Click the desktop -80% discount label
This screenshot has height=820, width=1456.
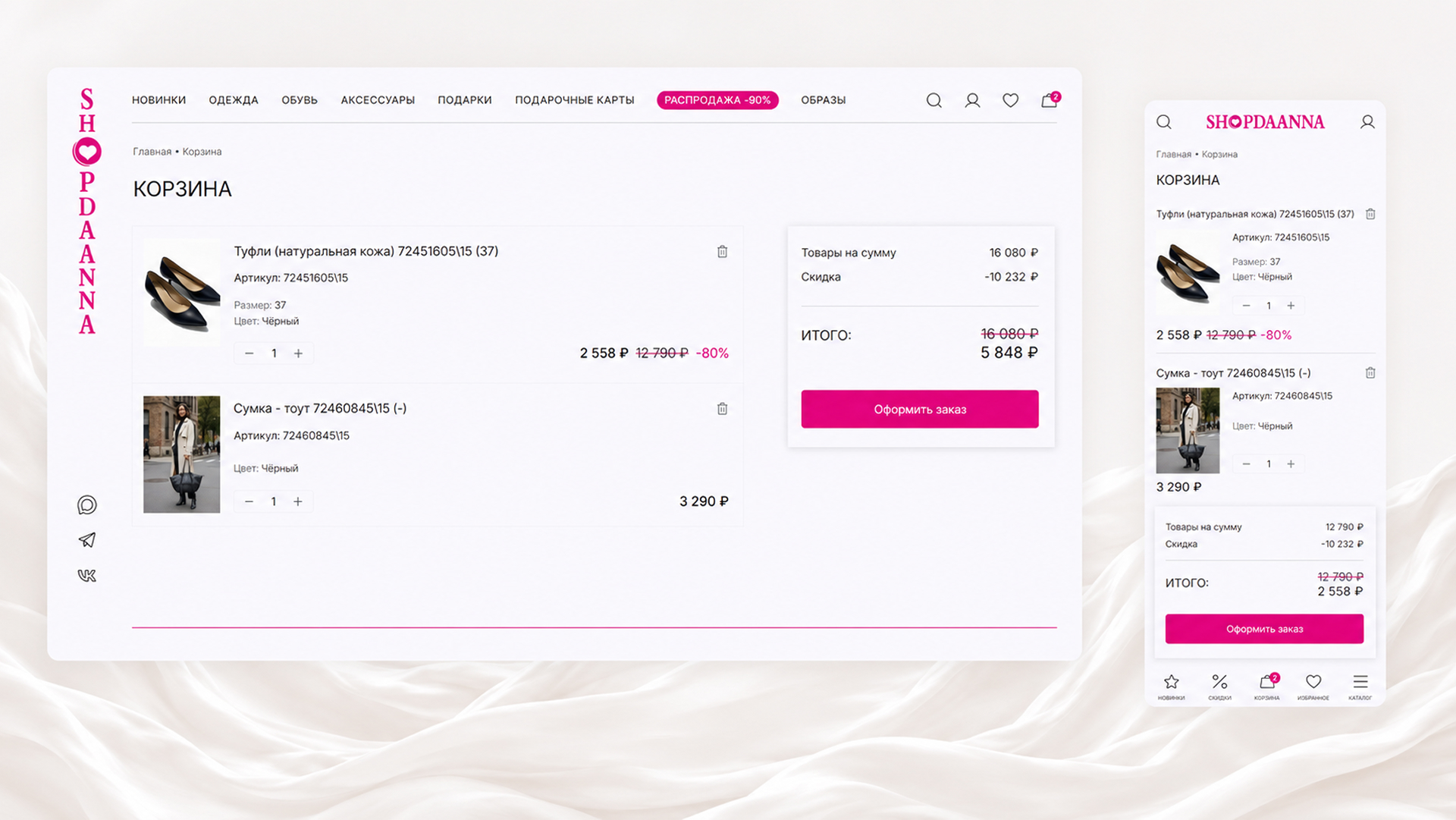tap(712, 353)
